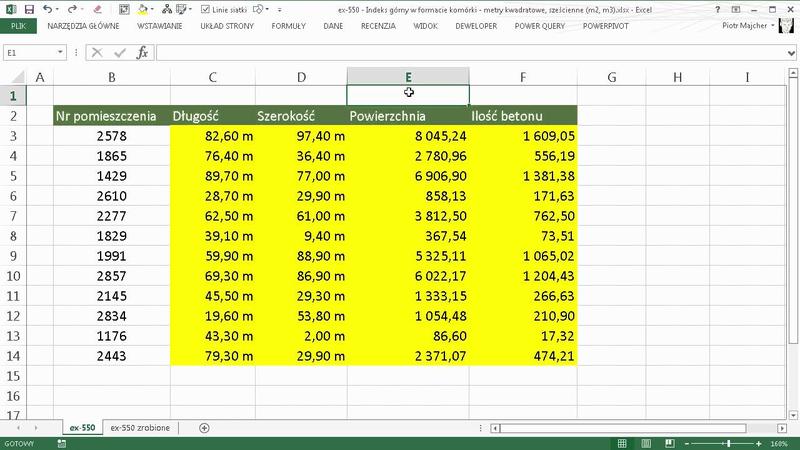This screenshot has height=450, width=800.
Task: Add a new sheet with plus icon
Action: (x=204, y=428)
